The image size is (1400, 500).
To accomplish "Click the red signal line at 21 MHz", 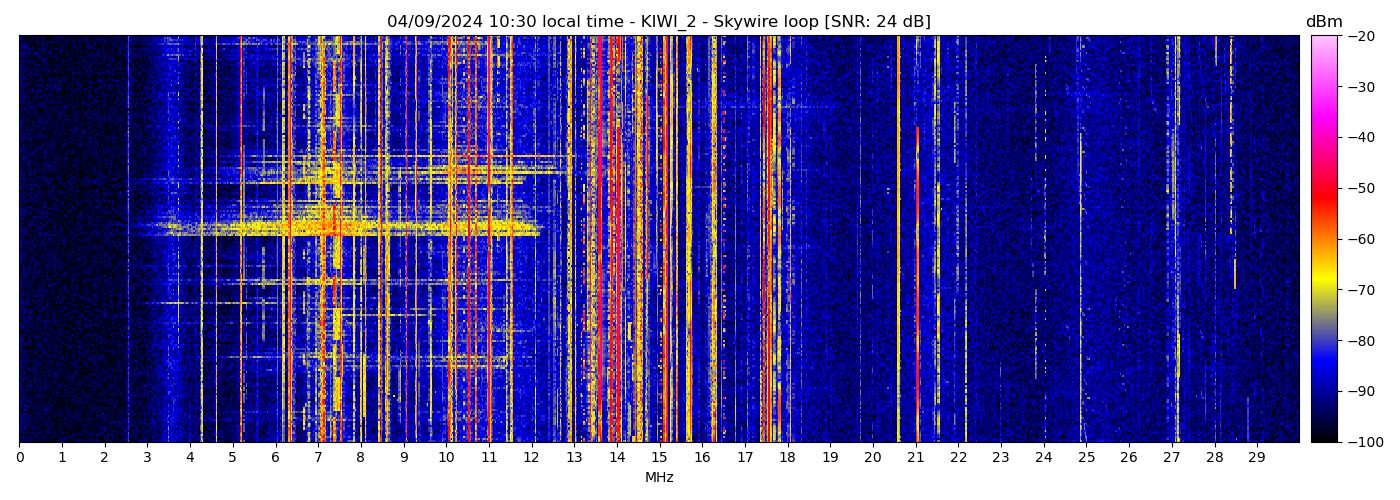I will click(x=917, y=280).
